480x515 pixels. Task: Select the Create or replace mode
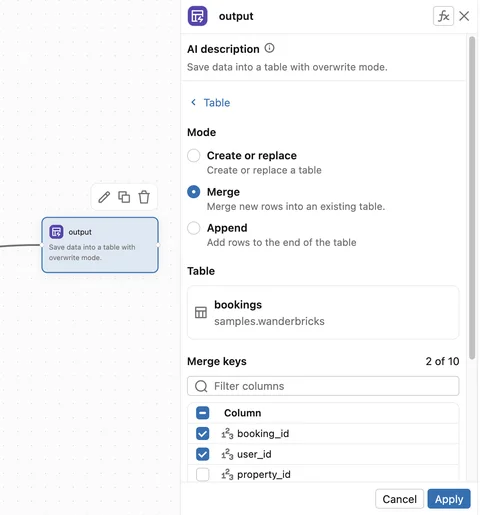pyautogui.click(x=194, y=156)
